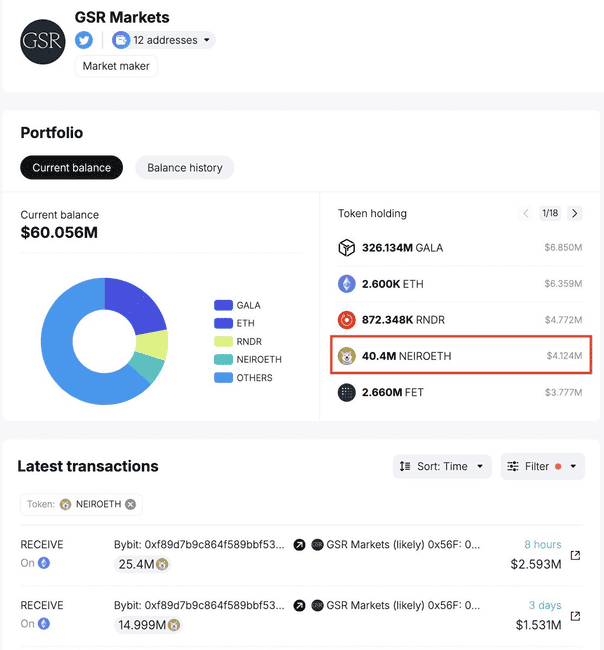Click the GALA legend color swatch
604x650 pixels.
click(222, 305)
